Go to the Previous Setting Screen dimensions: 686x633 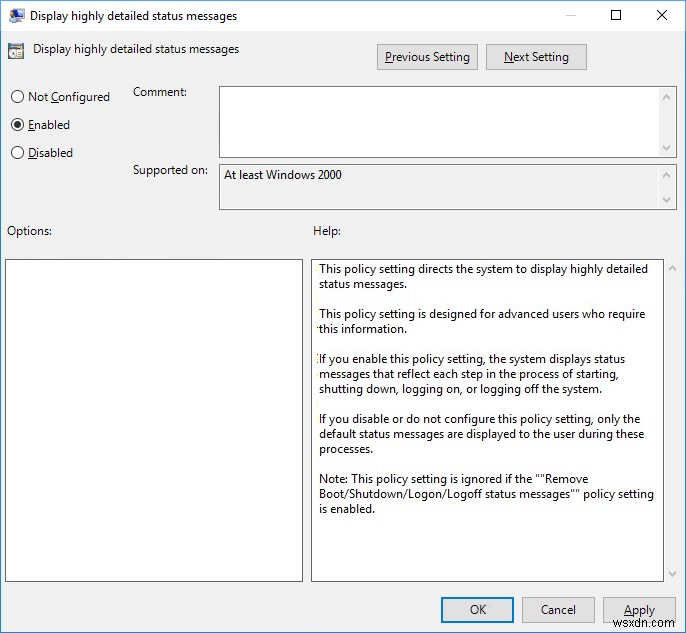click(427, 57)
